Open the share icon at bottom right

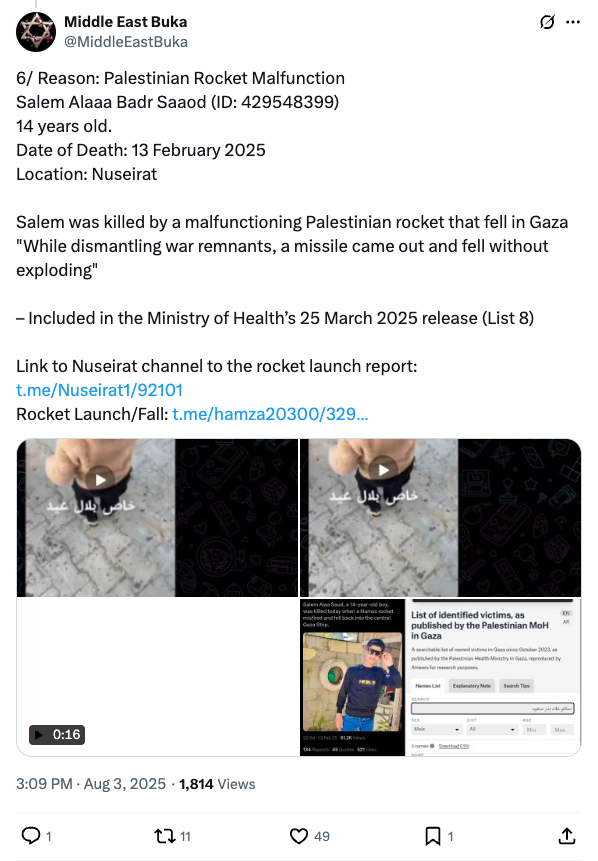[567, 836]
